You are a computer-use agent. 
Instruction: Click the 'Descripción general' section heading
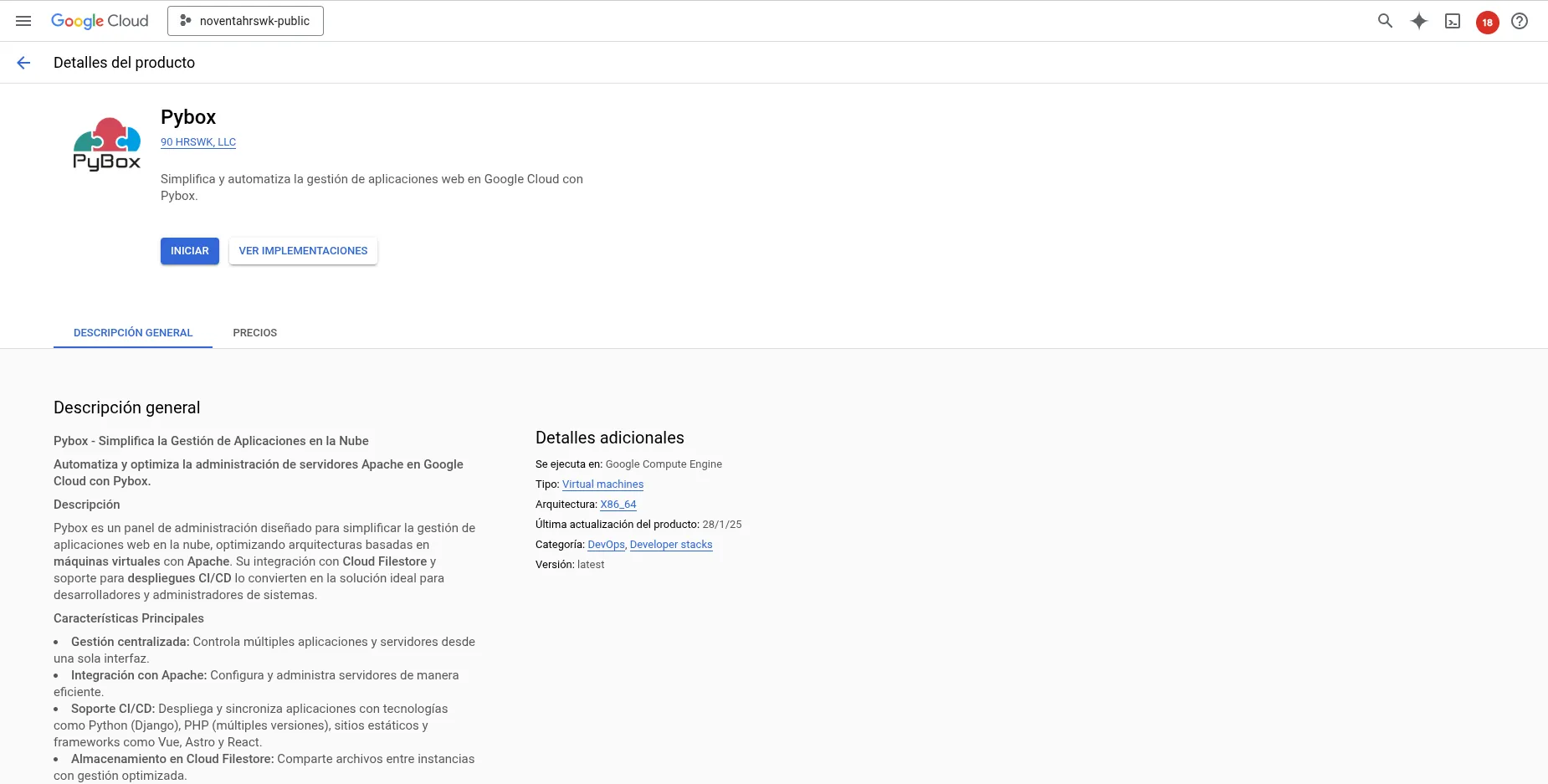pos(127,407)
